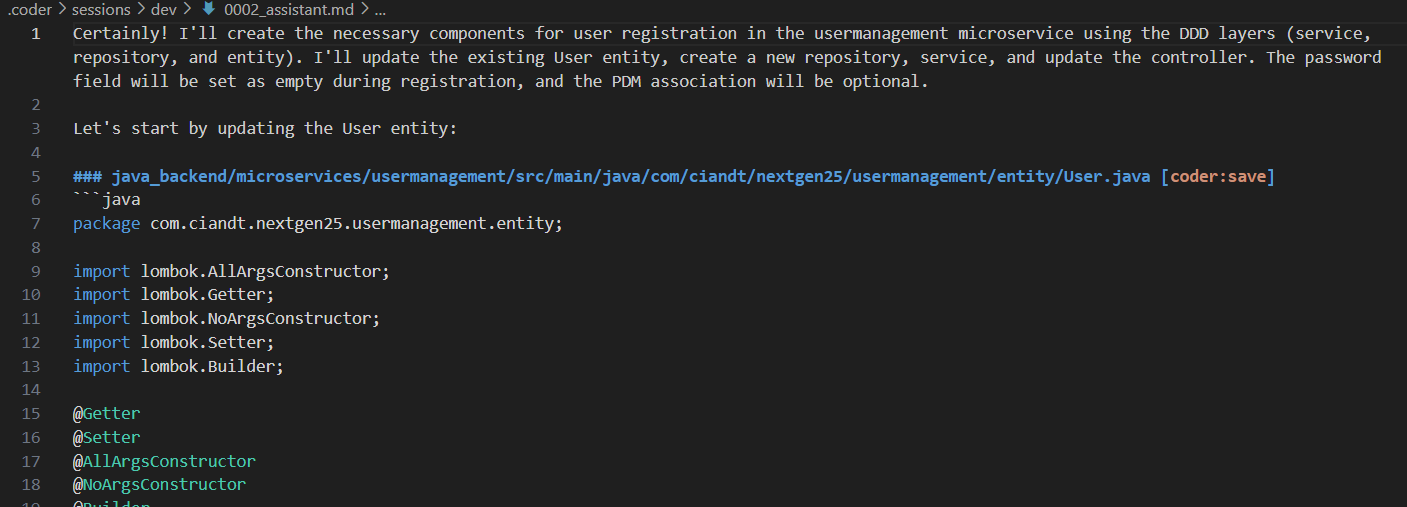Image resolution: width=1407 pixels, height=507 pixels.
Task: Click the import lombok.NoArgsConstructor statement
Action: tap(226, 318)
